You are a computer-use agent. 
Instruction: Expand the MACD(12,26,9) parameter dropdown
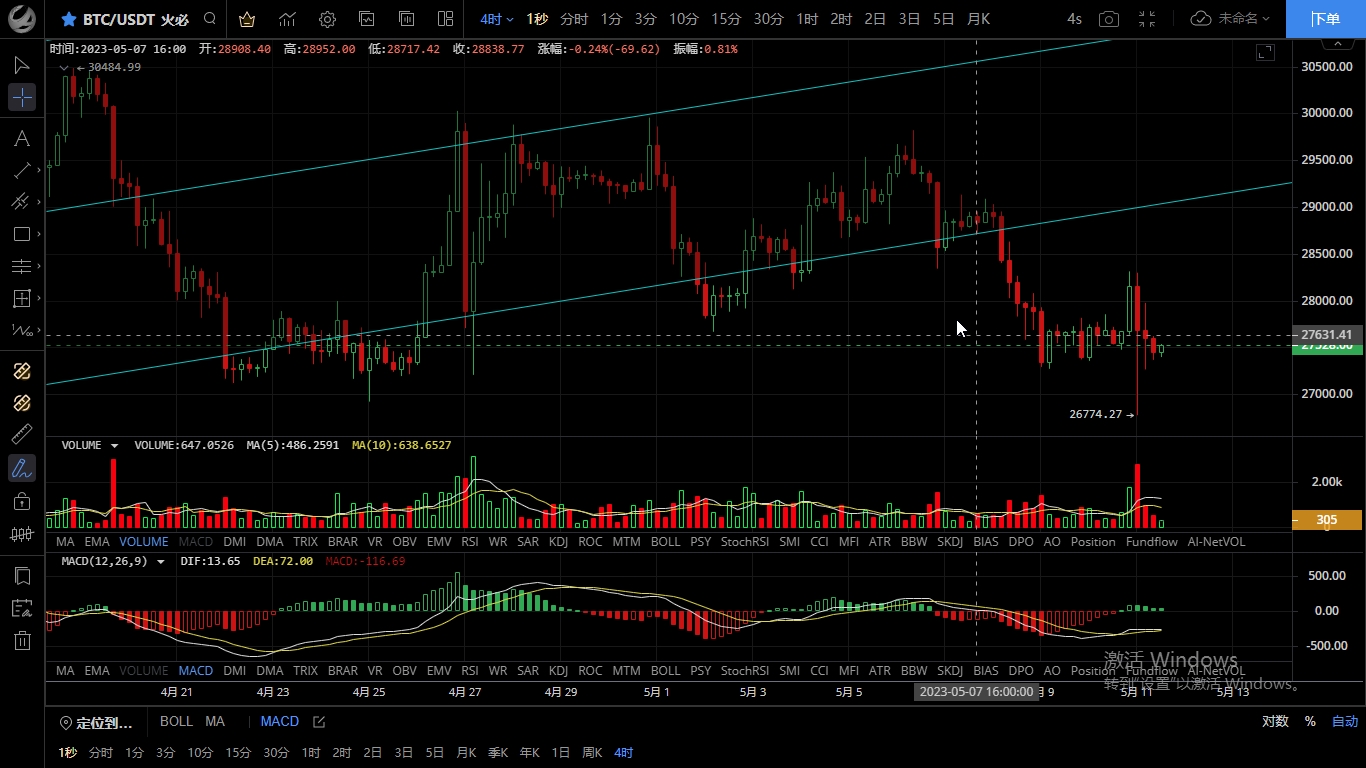[160, 562]
